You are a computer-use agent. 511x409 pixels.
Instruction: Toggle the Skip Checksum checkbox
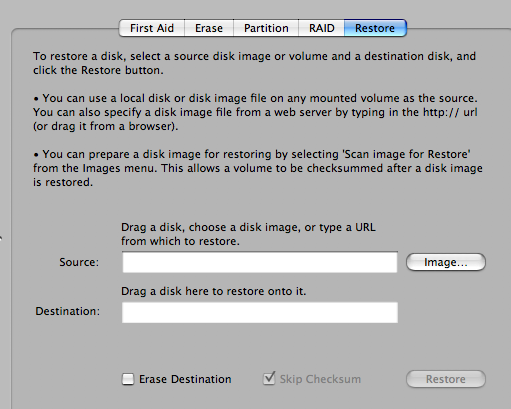(269, 378)
